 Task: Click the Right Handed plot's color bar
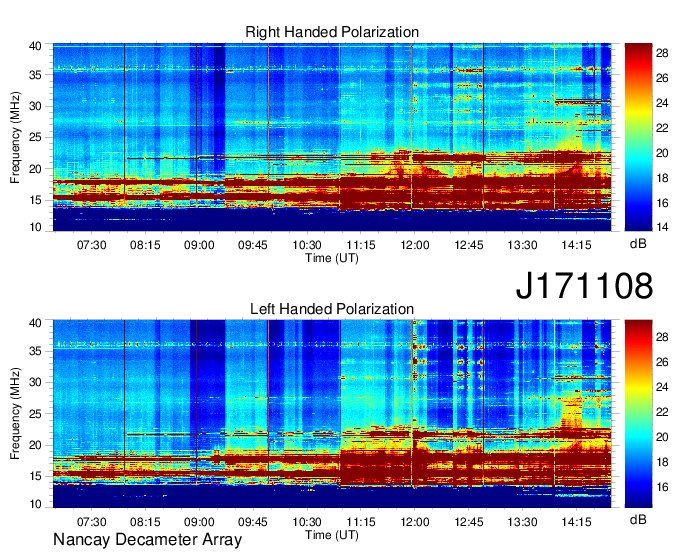click(x=638, y=137)
